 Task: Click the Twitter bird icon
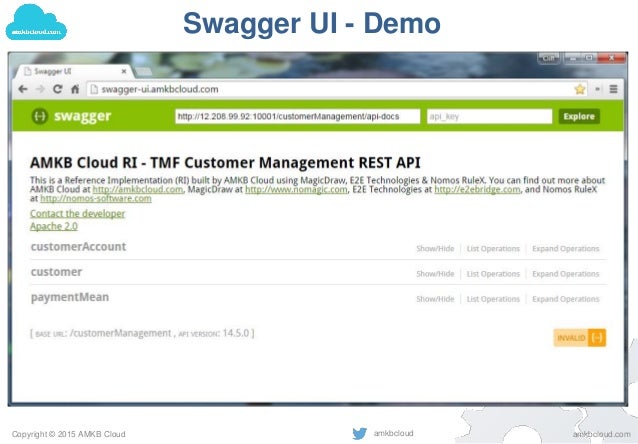[x=359, y=433]
